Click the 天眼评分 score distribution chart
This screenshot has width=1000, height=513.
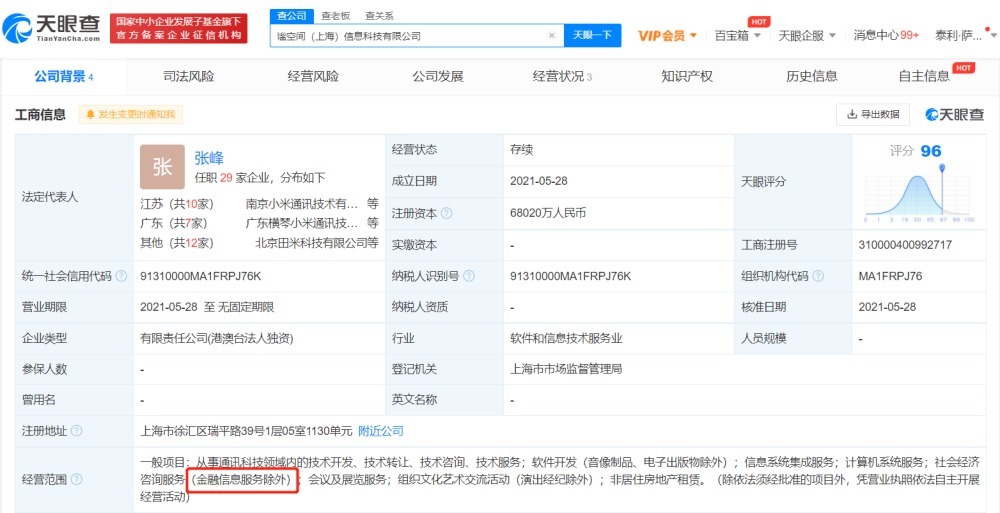[919, 193]
